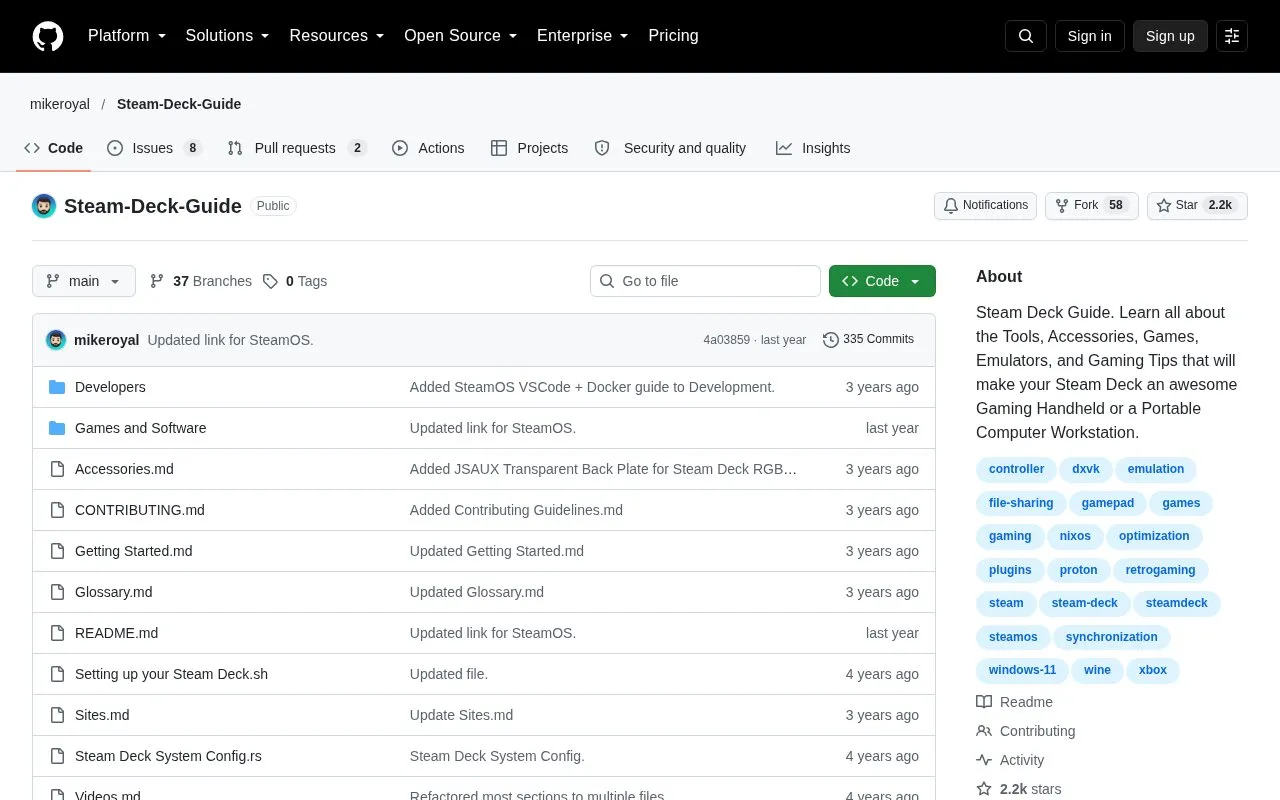Open the Pricing link
The image size is (1280, 800).
click(673, 36)
